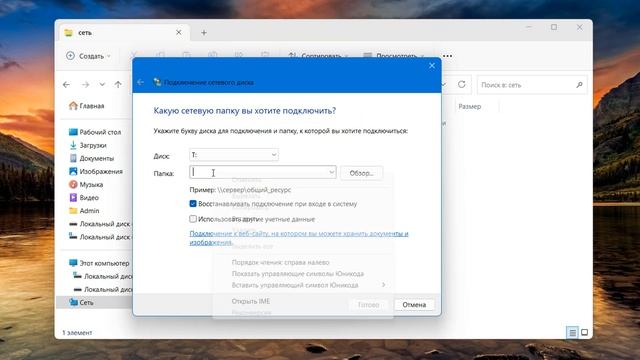Open Музыка in the sidebar
Viewport: 640px width, 360px height.
[x=86, y=184]
